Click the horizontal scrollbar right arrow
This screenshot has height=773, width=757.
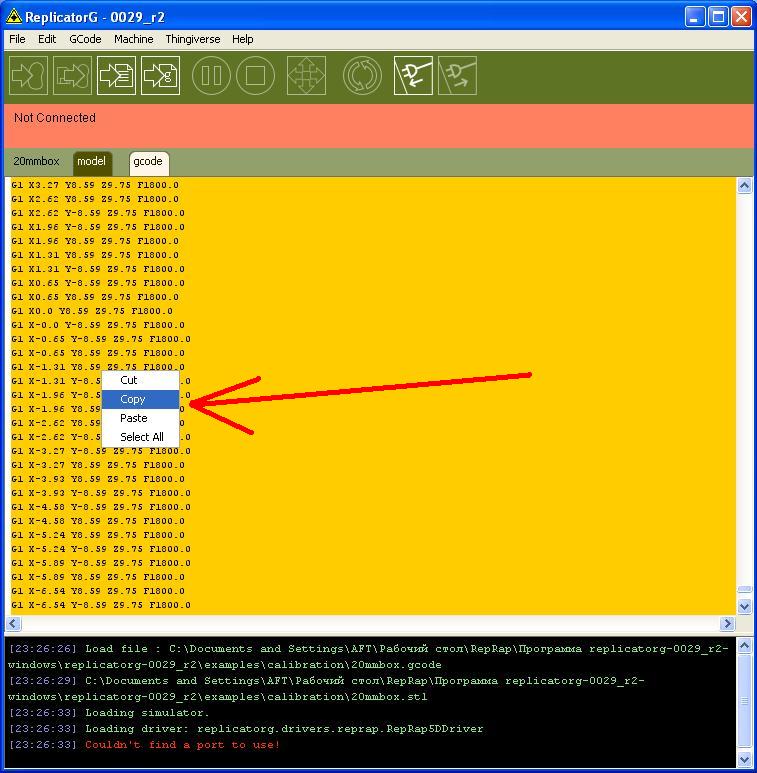727,624
